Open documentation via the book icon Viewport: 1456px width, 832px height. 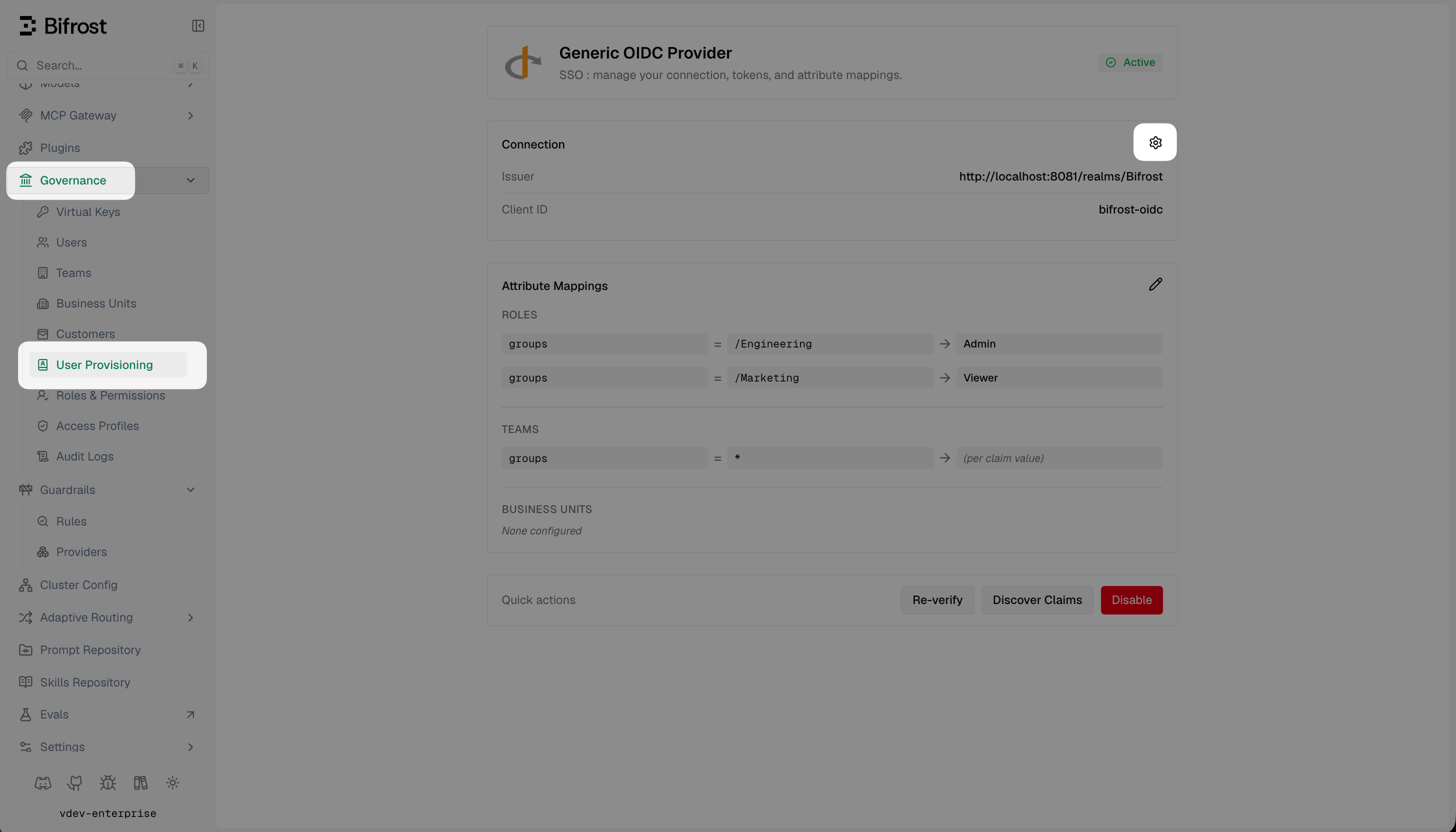coord(140,783)
